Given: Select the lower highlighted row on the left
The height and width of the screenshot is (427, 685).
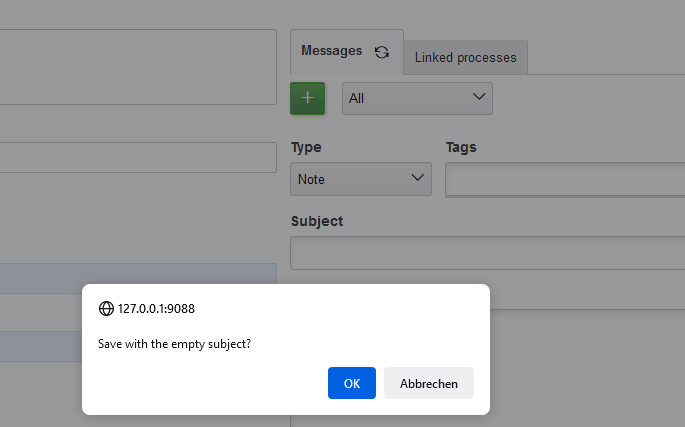Looking at the screenshot, I should pos(137,345).
